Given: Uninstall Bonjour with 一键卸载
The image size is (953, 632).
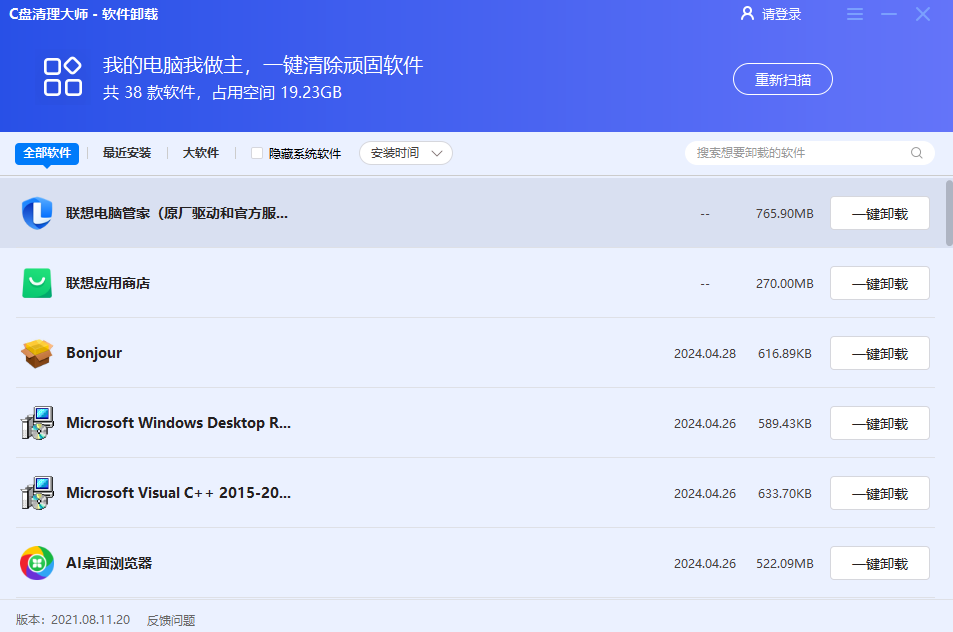Looking at the screenshot, I should [x=879, y=353].
